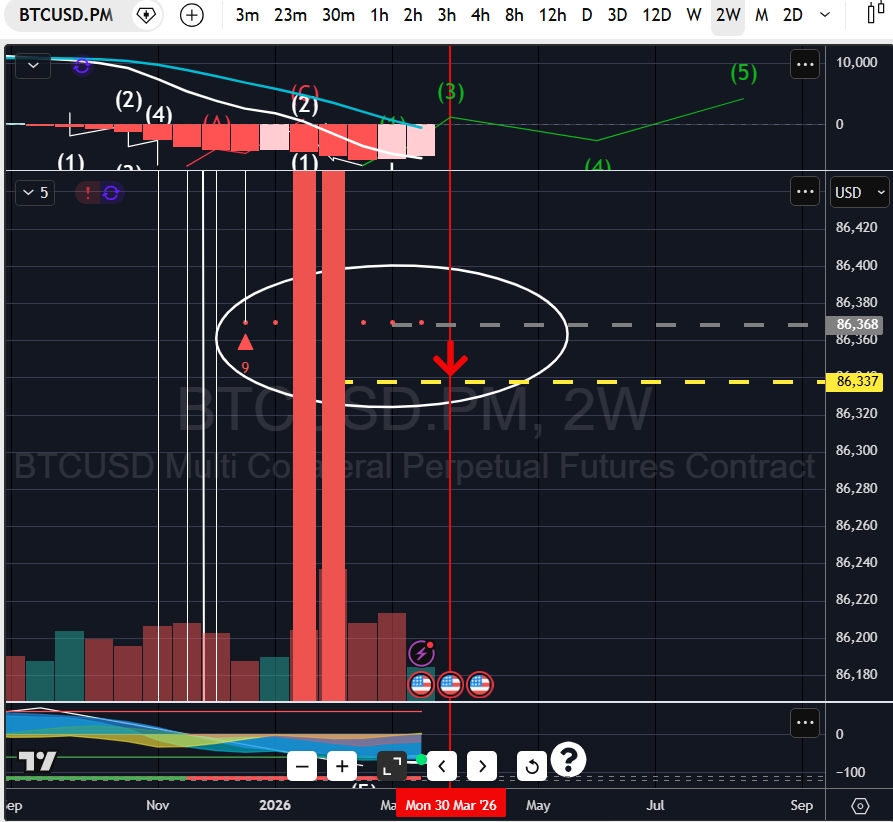The image size is (893, 822).
Task: Select the 1h interval
Action: pyautogui.click(x=379, y=15)
